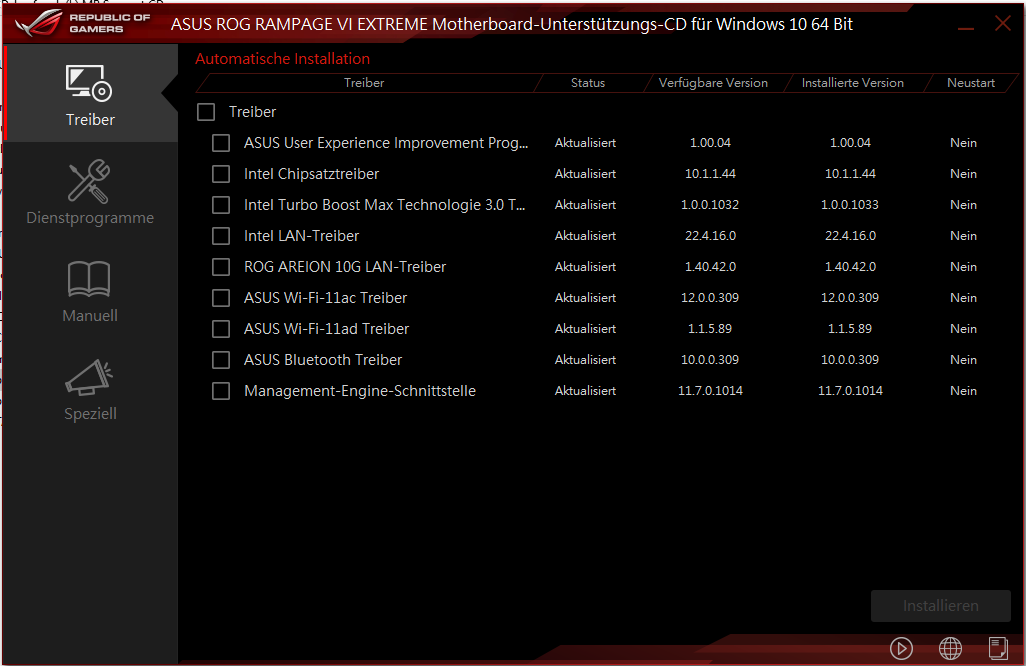
Task: Enable the ROG AREION 10G LAN-Treiber checkbox
Action: (x=221, y=267)
